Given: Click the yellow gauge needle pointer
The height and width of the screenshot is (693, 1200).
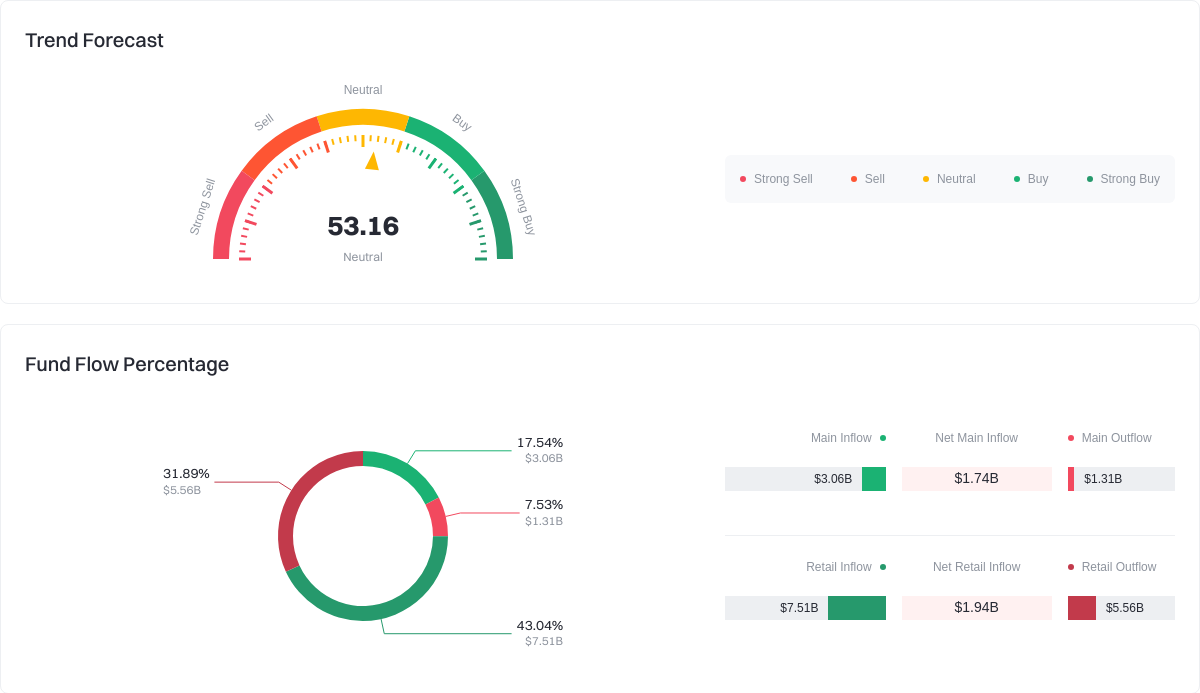Looking at the screenshot, I should (372, 161).
